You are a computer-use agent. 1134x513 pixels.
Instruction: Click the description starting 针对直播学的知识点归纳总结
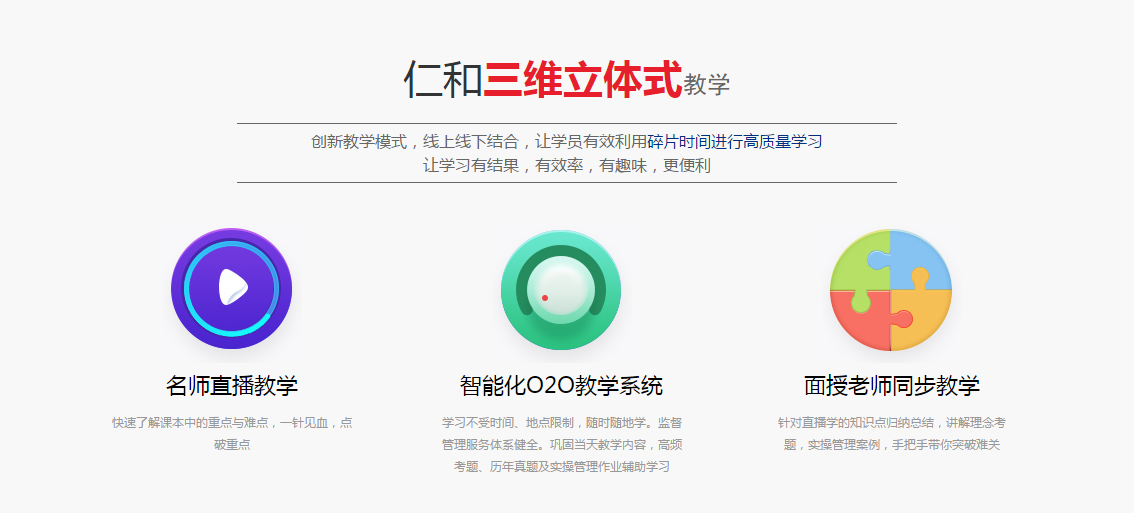pyautogui.click(x=892, y=433)
